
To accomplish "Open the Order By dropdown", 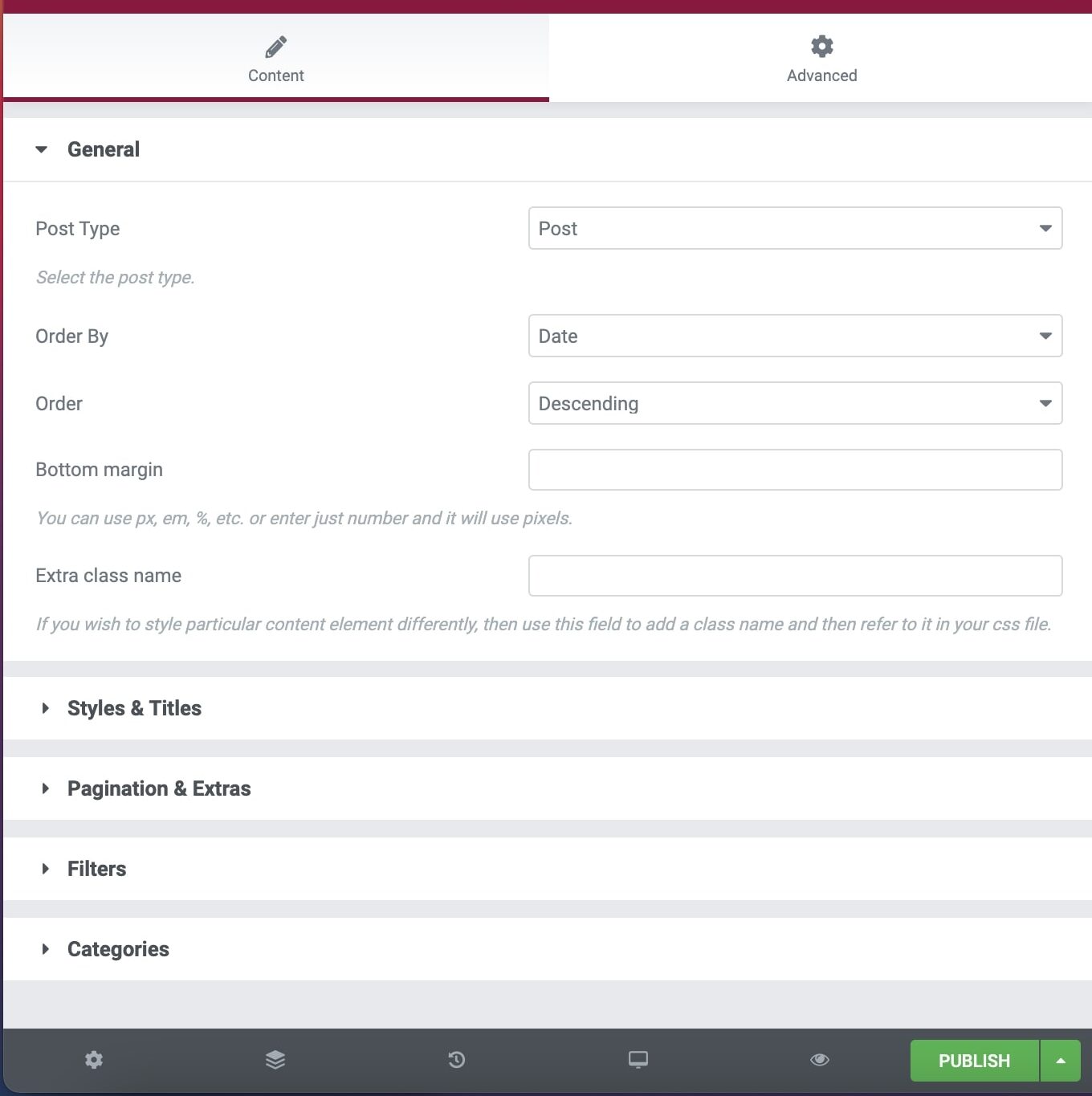I will tap(795, 336).
